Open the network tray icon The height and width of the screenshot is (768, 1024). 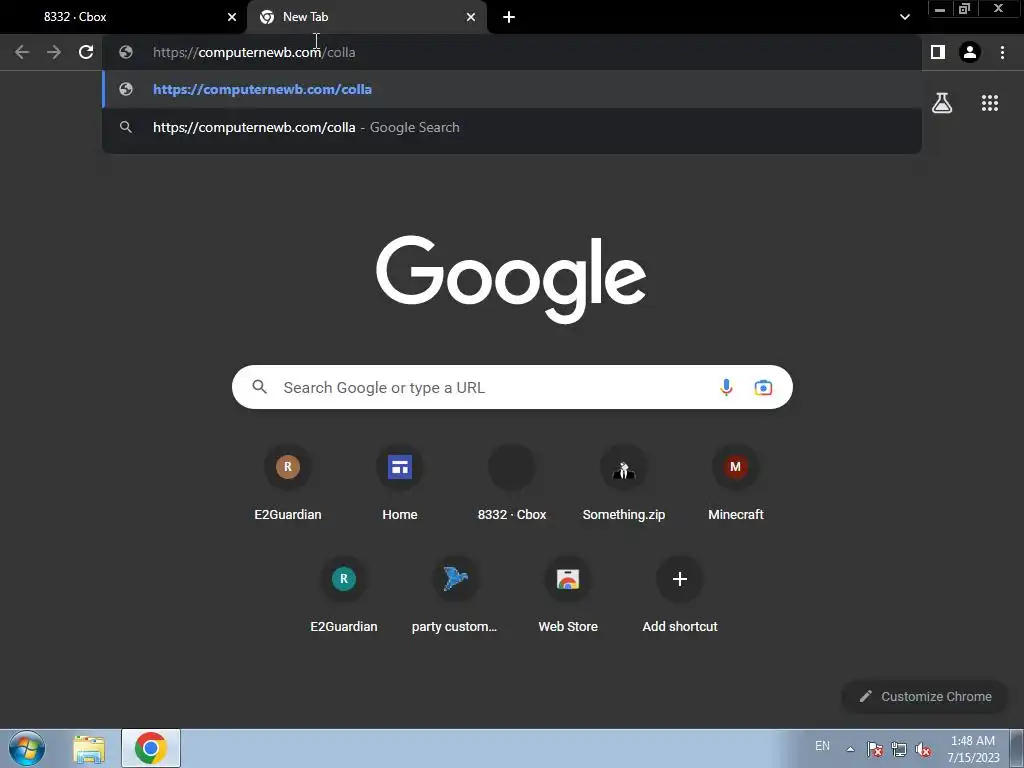pos(899,749)
